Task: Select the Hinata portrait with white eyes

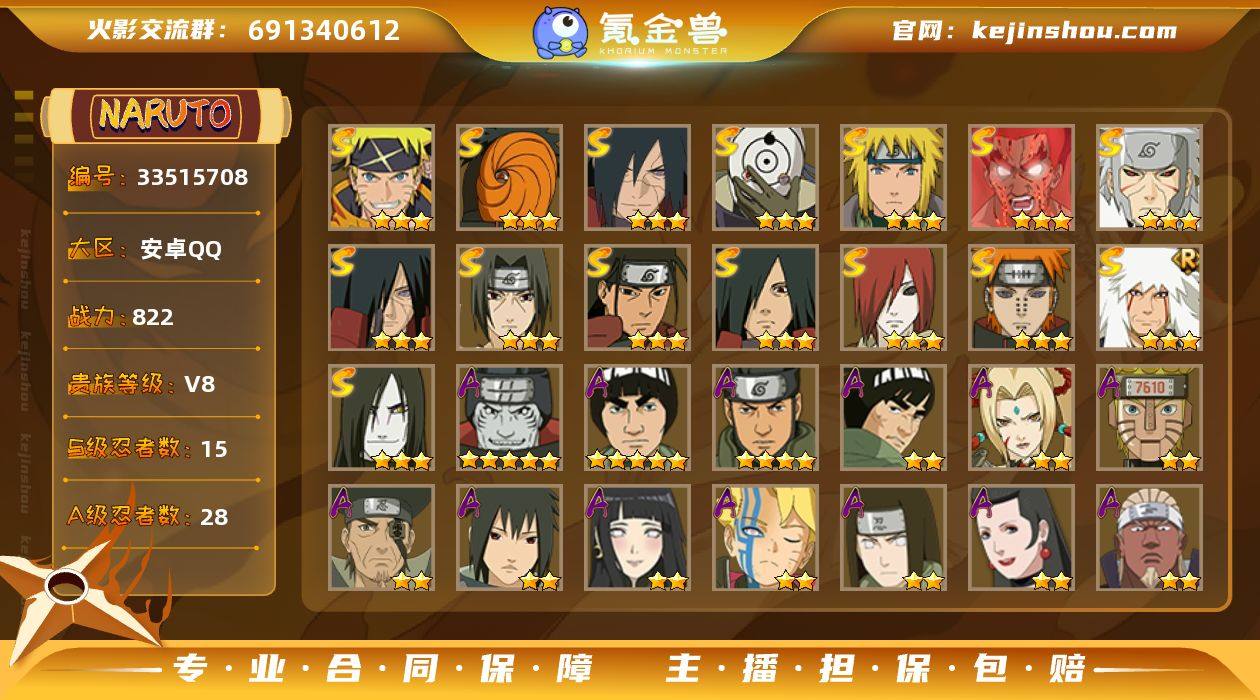Action: tap(637, 537)
